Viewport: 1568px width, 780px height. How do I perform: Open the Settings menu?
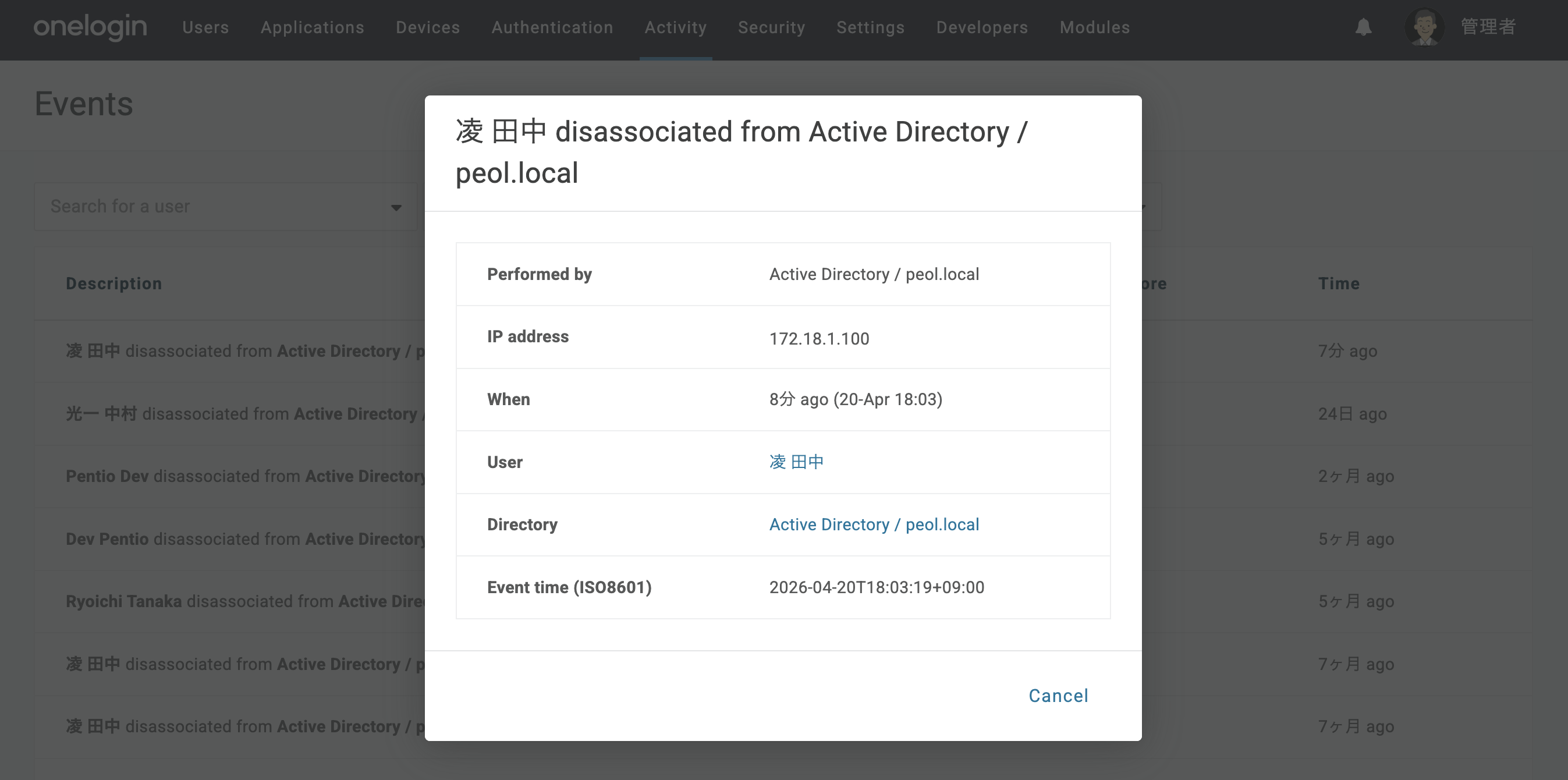tap(871, 27)
